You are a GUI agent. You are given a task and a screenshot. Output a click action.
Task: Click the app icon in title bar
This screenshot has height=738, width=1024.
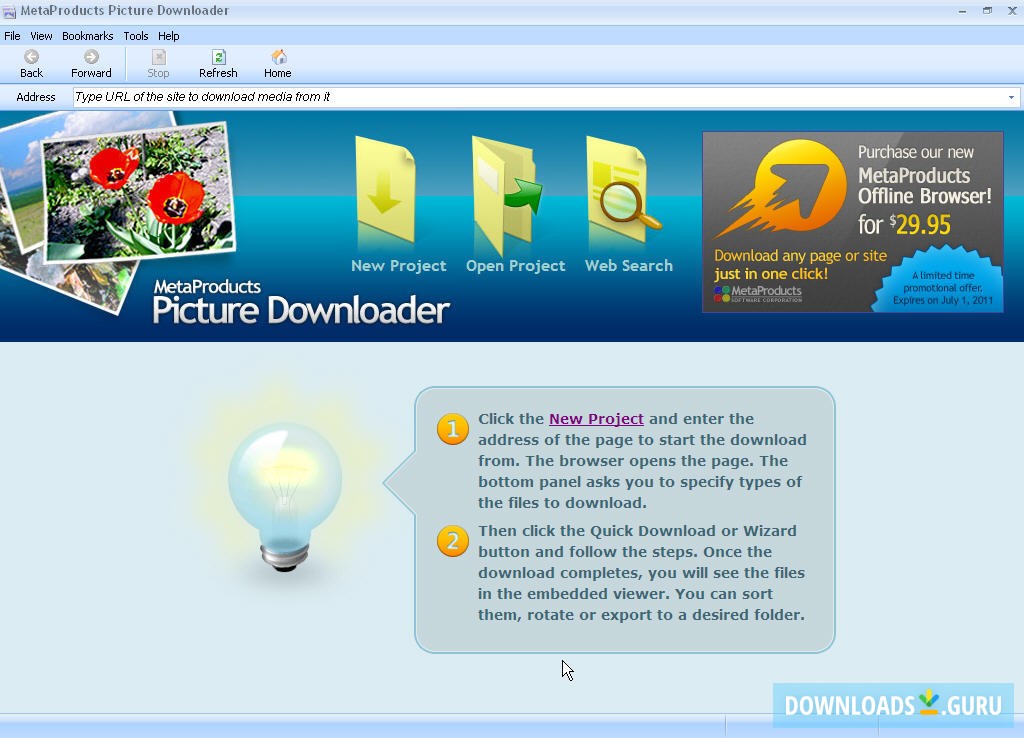pos(9,12)
